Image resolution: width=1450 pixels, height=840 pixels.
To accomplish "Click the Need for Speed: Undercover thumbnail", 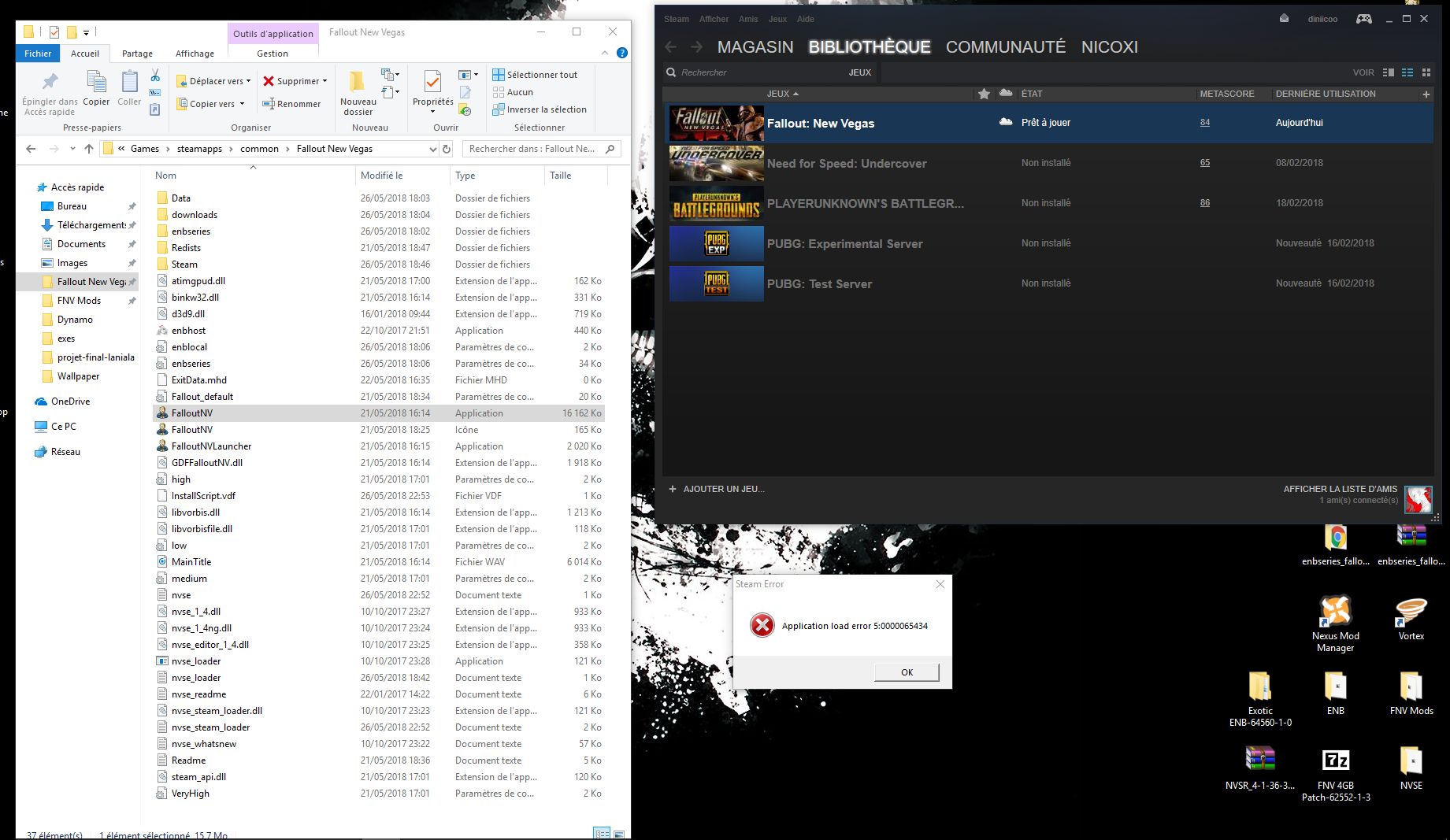I will [717, 164].
